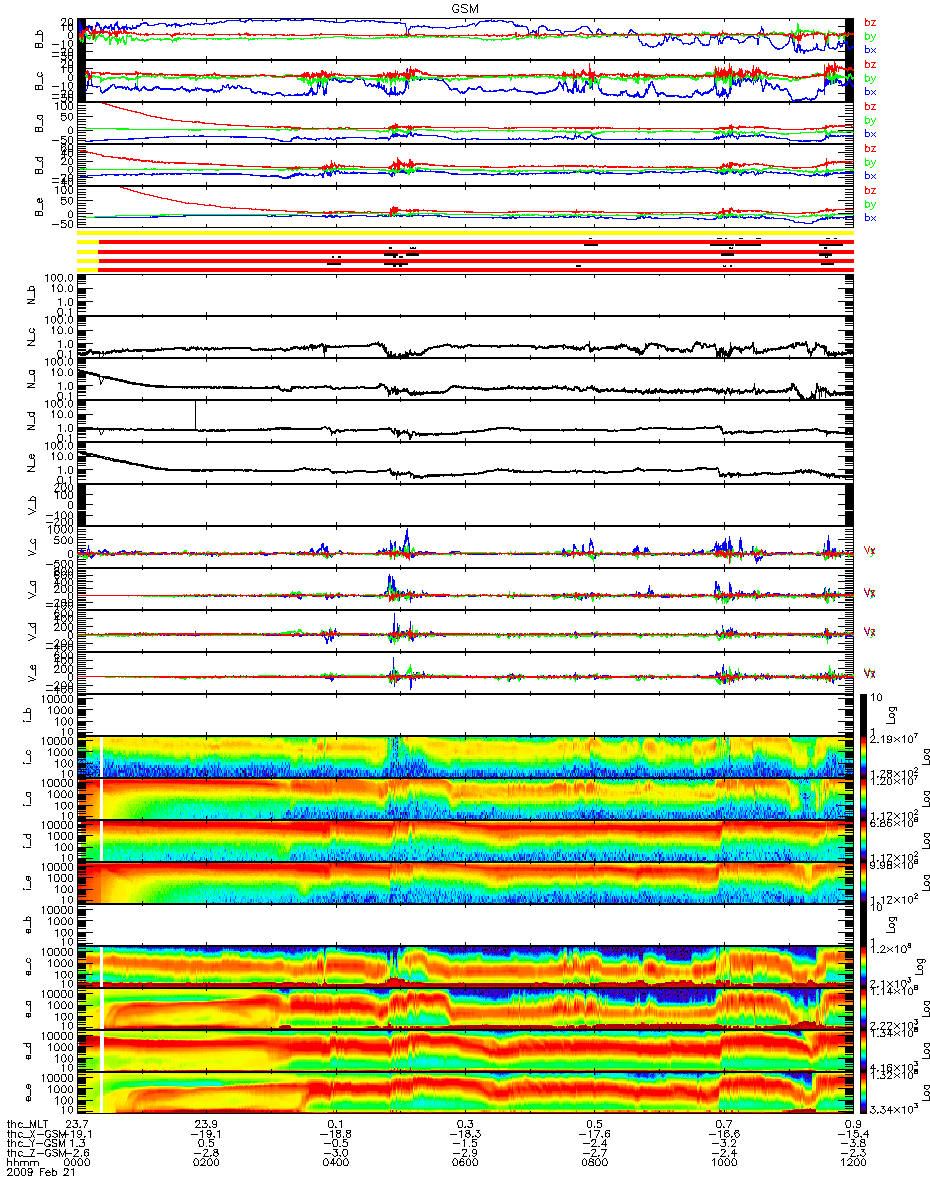Click the N_d density axis label
This screenshot has height=1200, width=930.
(30, 422)
